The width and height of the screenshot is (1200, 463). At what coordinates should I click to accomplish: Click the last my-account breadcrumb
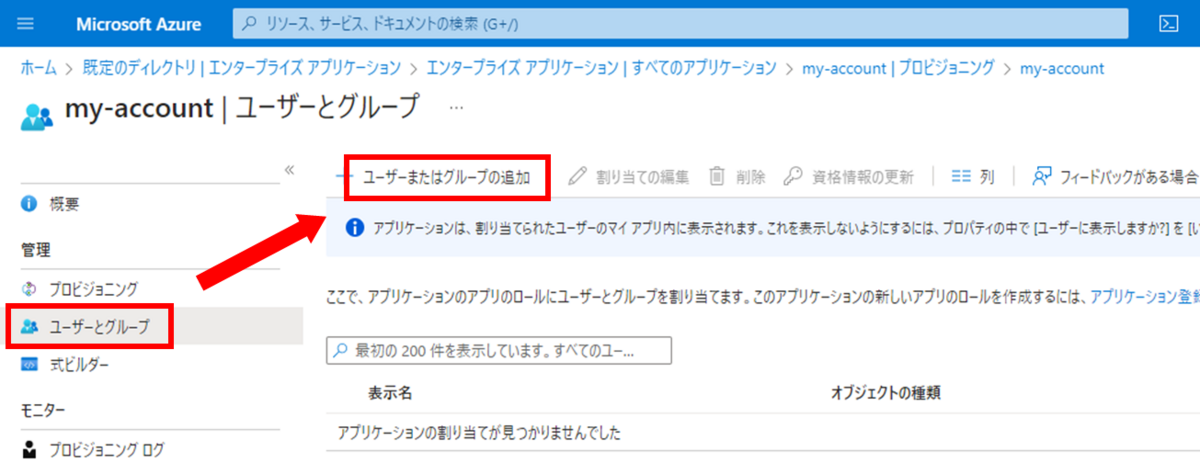coord(1061,68)
